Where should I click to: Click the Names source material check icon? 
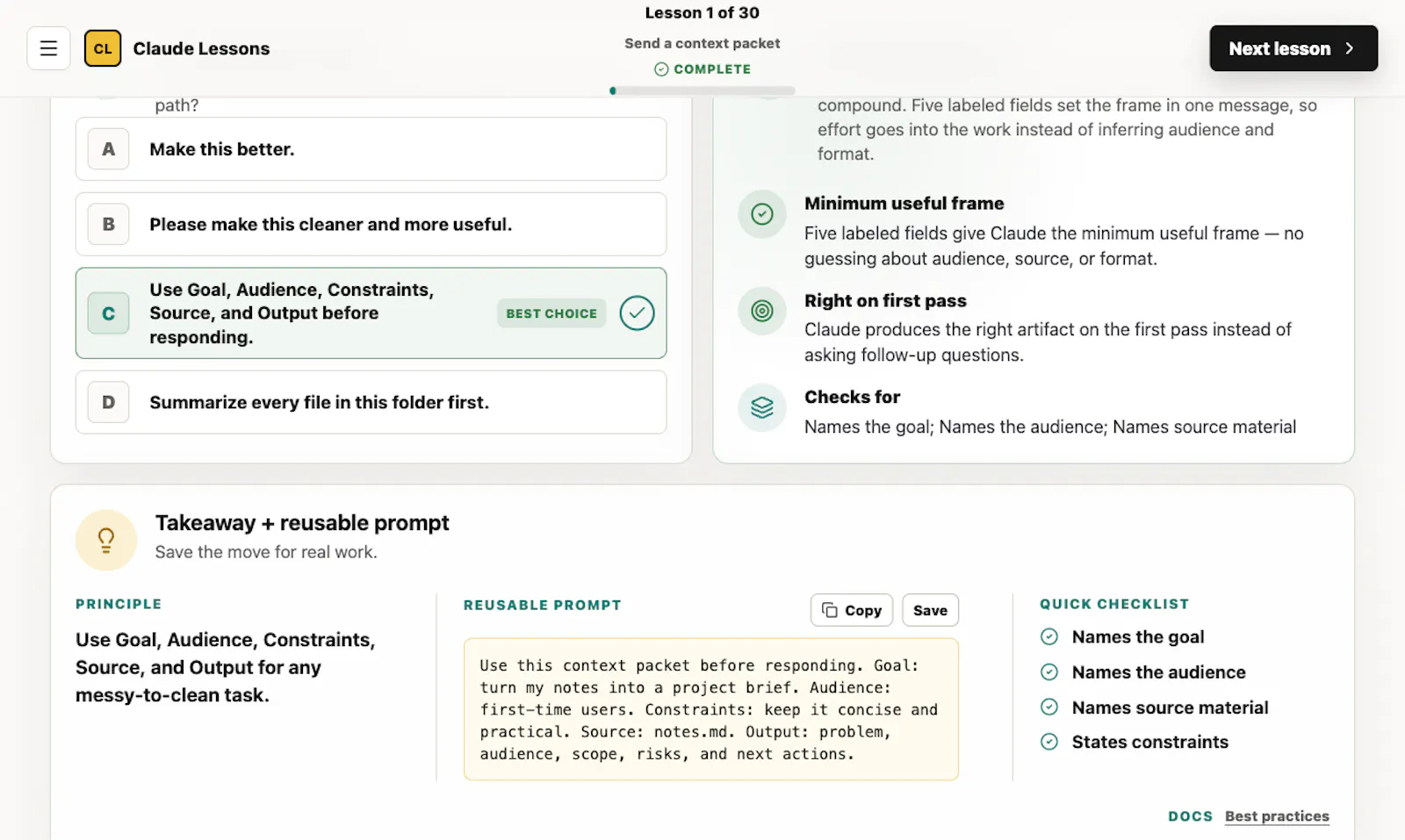pos(1049,707)
